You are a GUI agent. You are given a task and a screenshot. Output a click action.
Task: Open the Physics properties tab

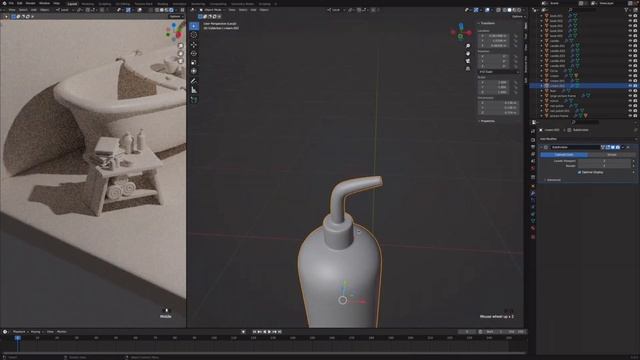point(533,207)
